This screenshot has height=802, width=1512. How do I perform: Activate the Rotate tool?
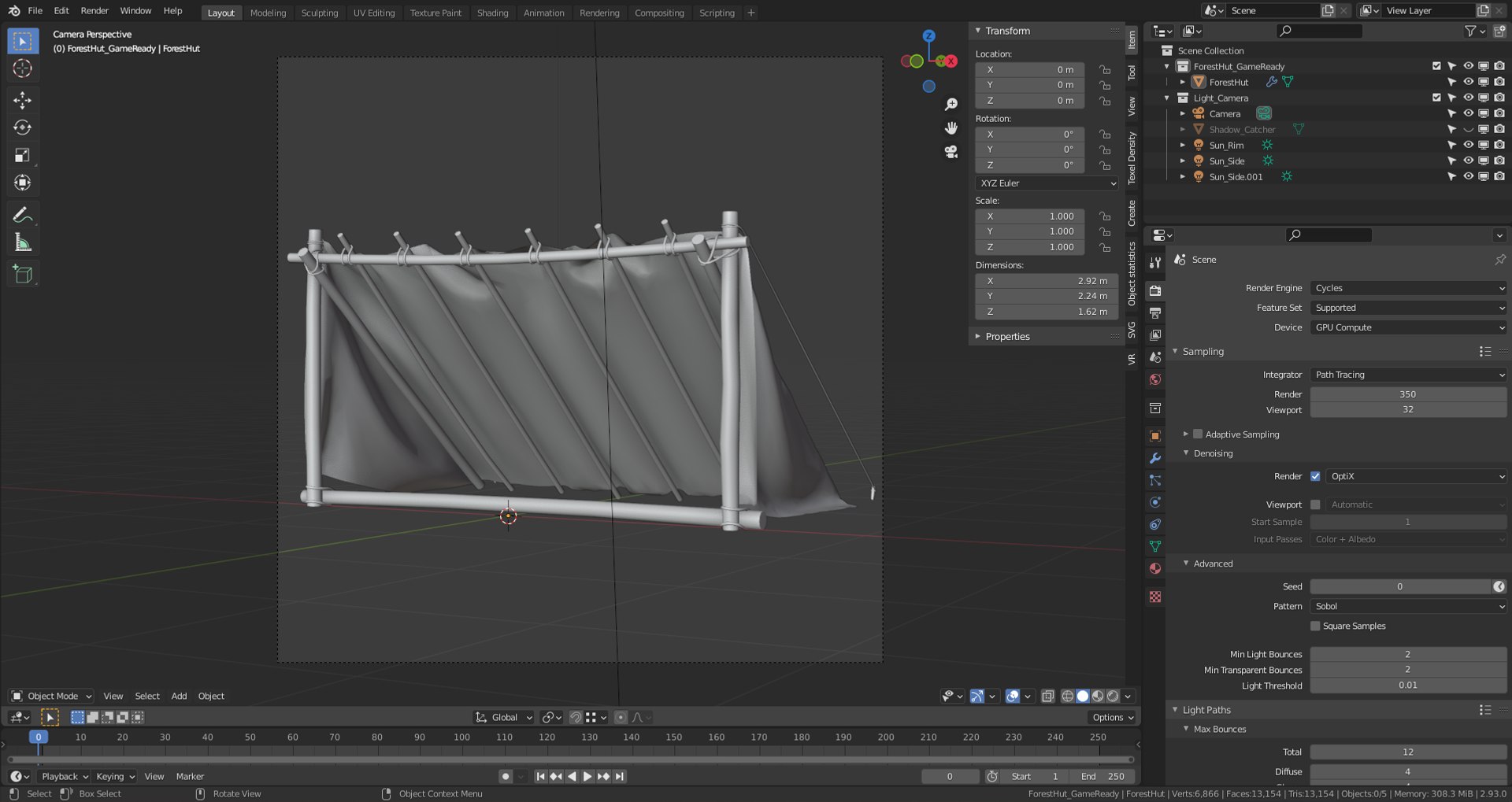[23, 128]
